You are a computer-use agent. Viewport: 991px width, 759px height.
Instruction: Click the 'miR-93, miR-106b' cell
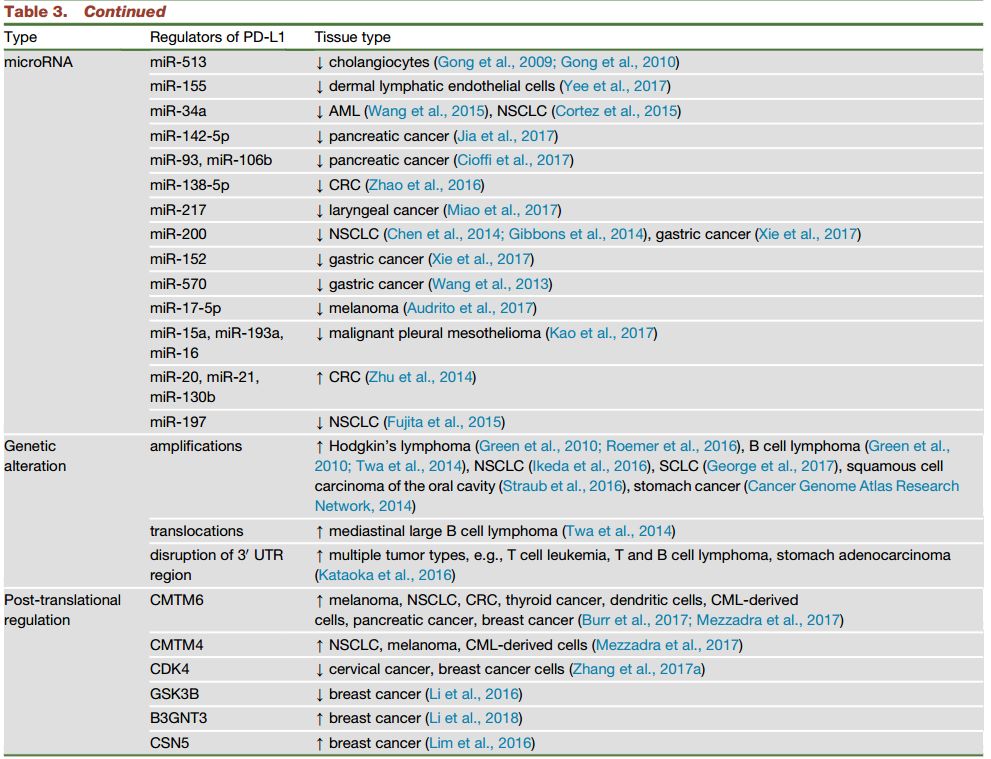(211, 161)
